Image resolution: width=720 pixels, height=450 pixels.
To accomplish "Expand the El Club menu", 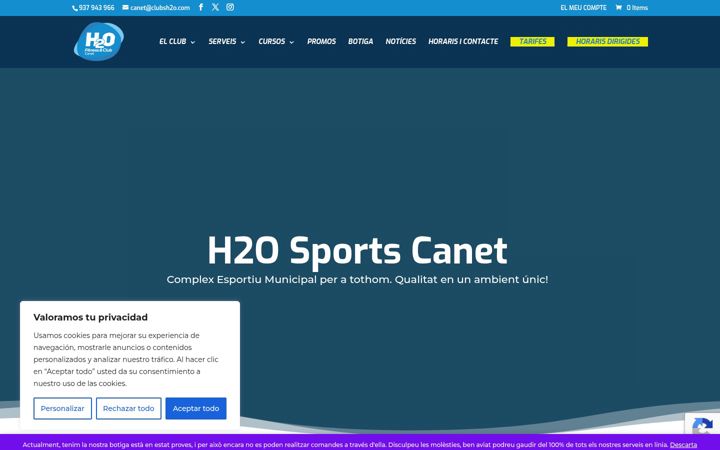I will click(x=177, y=41).
